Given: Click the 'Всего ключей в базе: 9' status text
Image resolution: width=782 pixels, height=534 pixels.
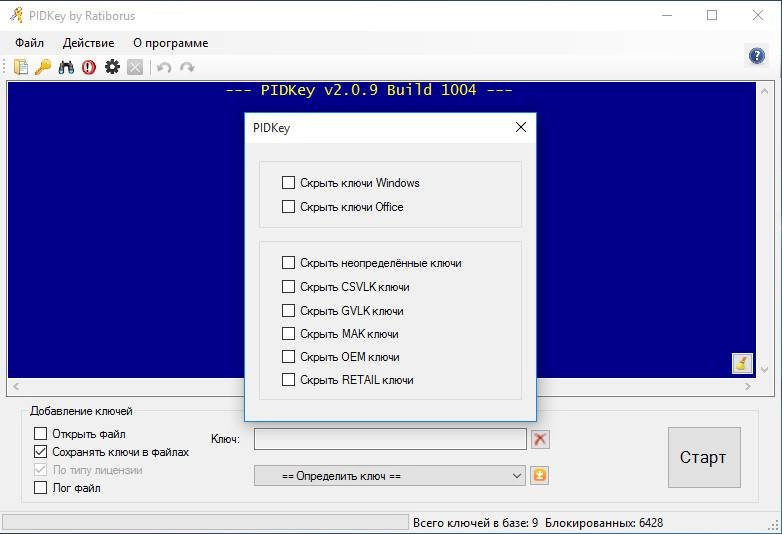Looking at the screenshot, I should [x=475, y=523].
